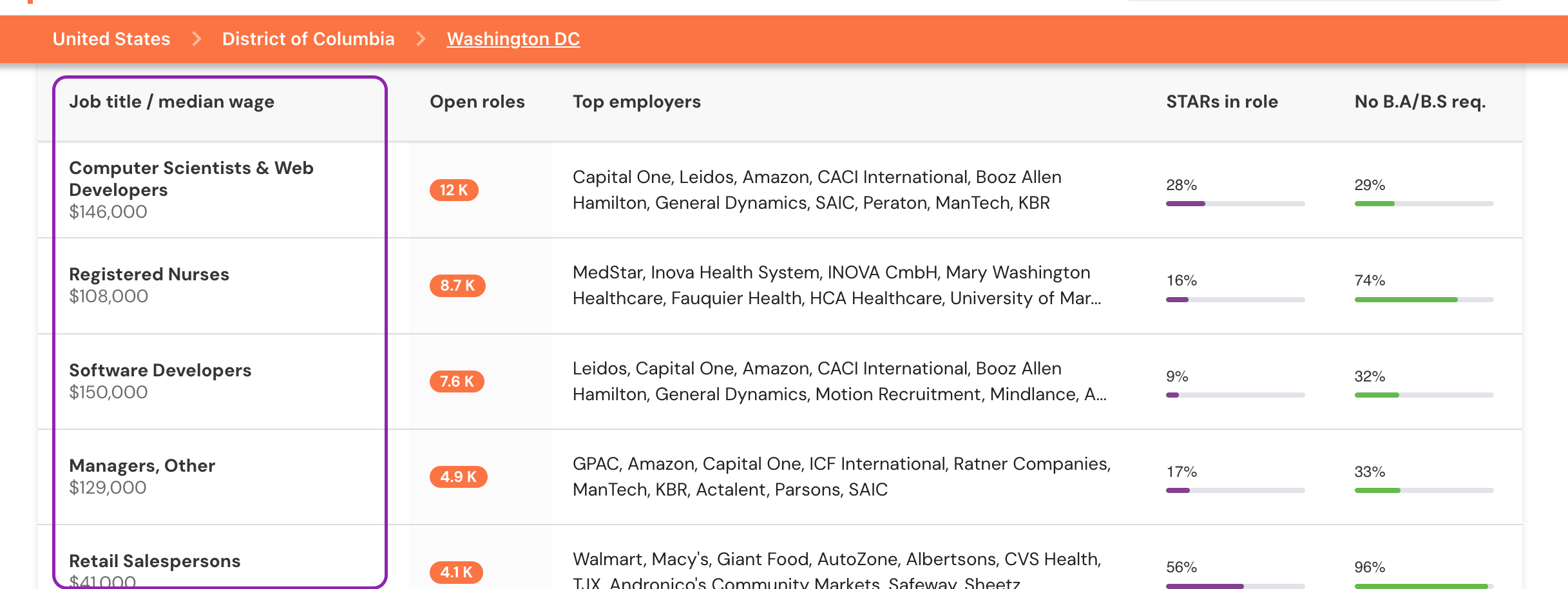Click chevron arrow after District of Columbia

421,39
